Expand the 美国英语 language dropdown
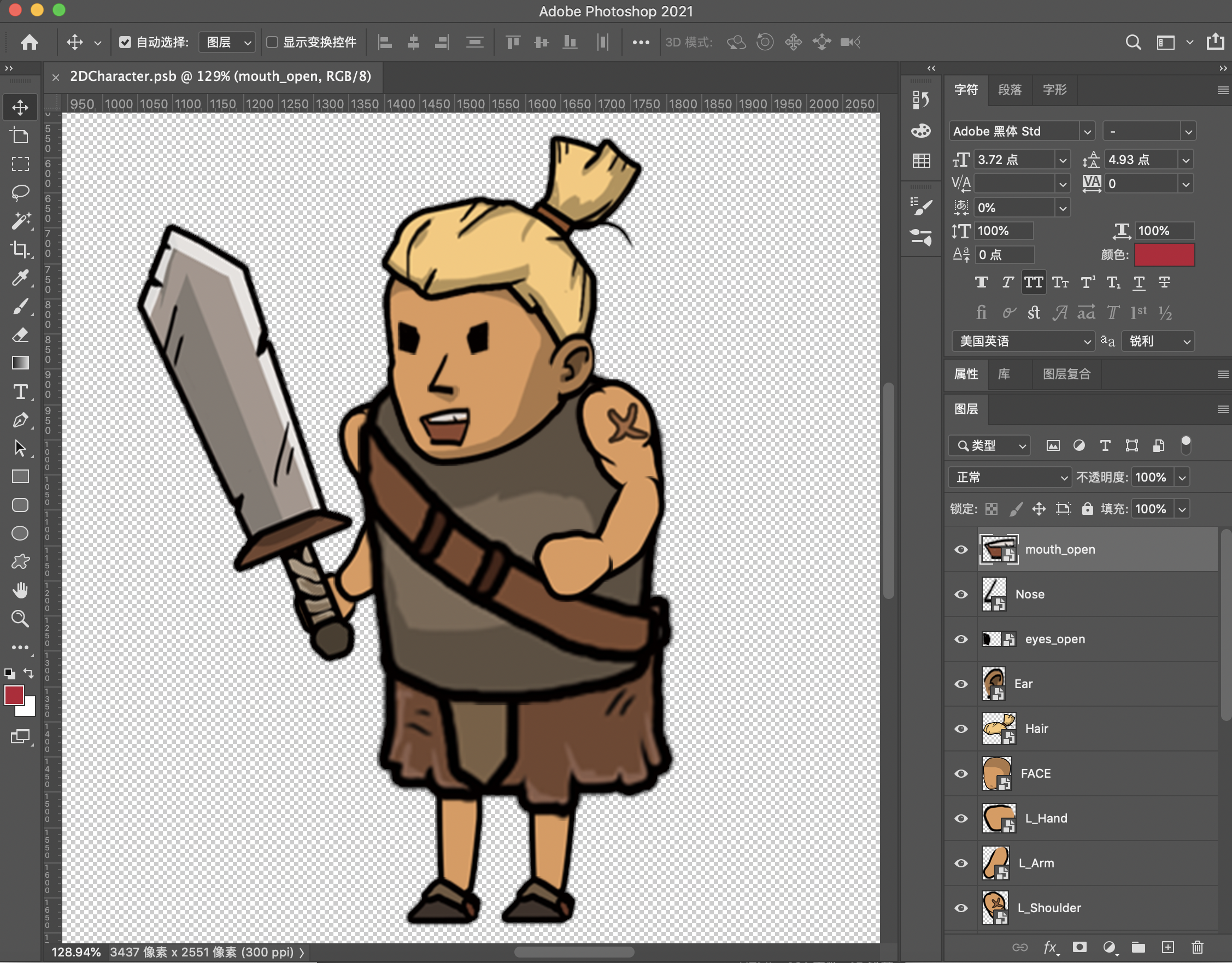 1023,341
